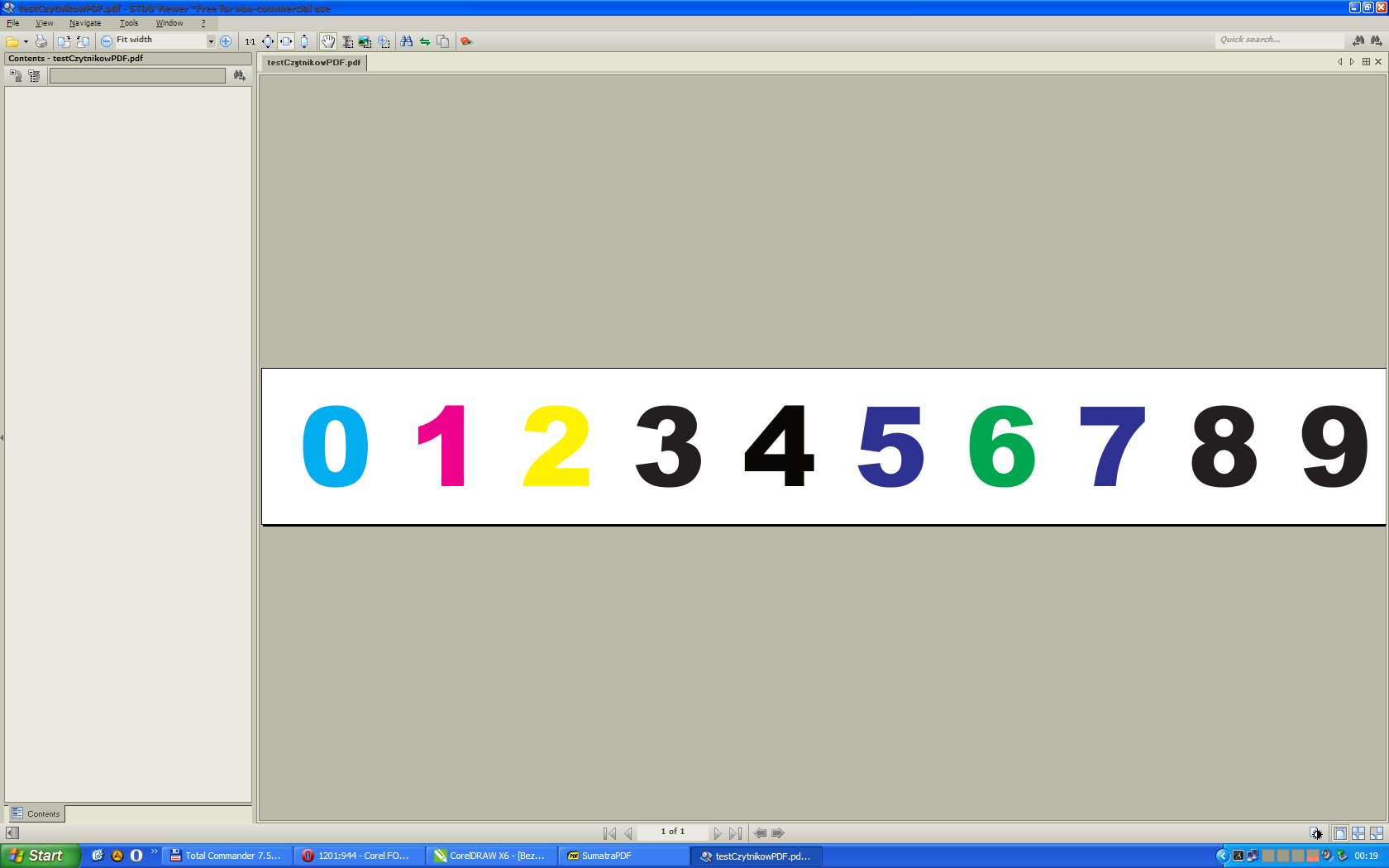
Task: Go to the last page button
Action: point(735,833)
